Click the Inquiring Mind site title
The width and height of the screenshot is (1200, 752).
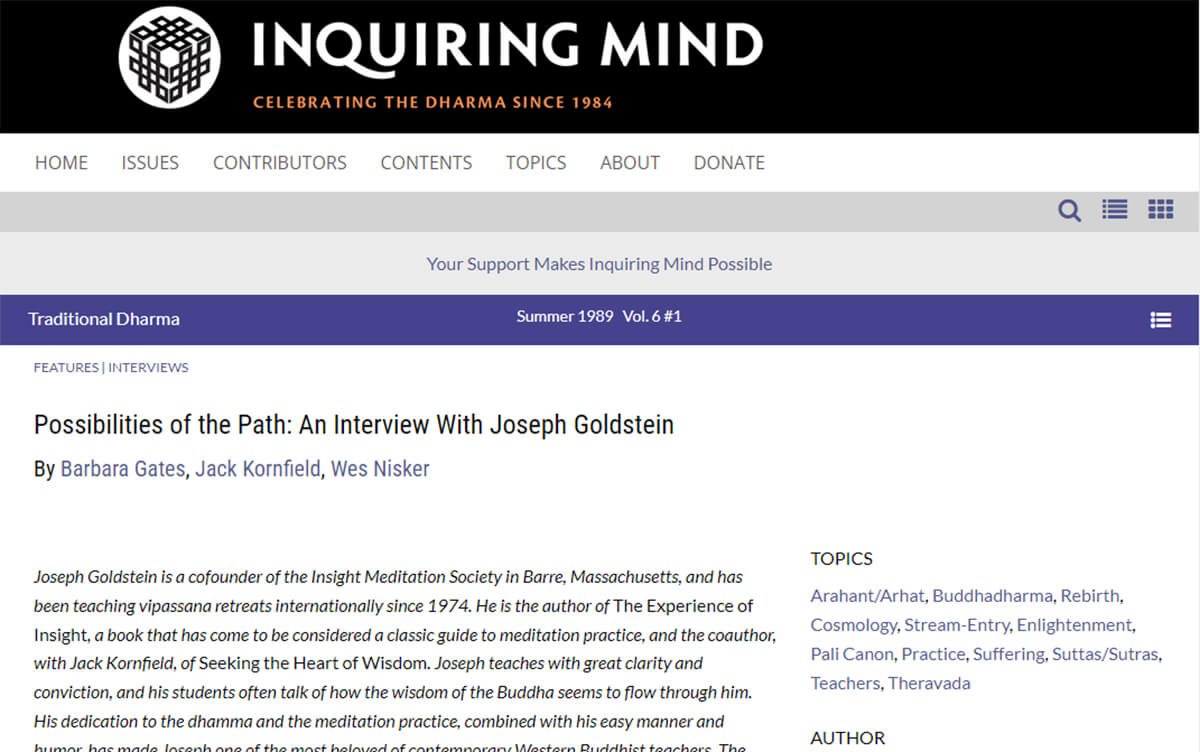507,47
